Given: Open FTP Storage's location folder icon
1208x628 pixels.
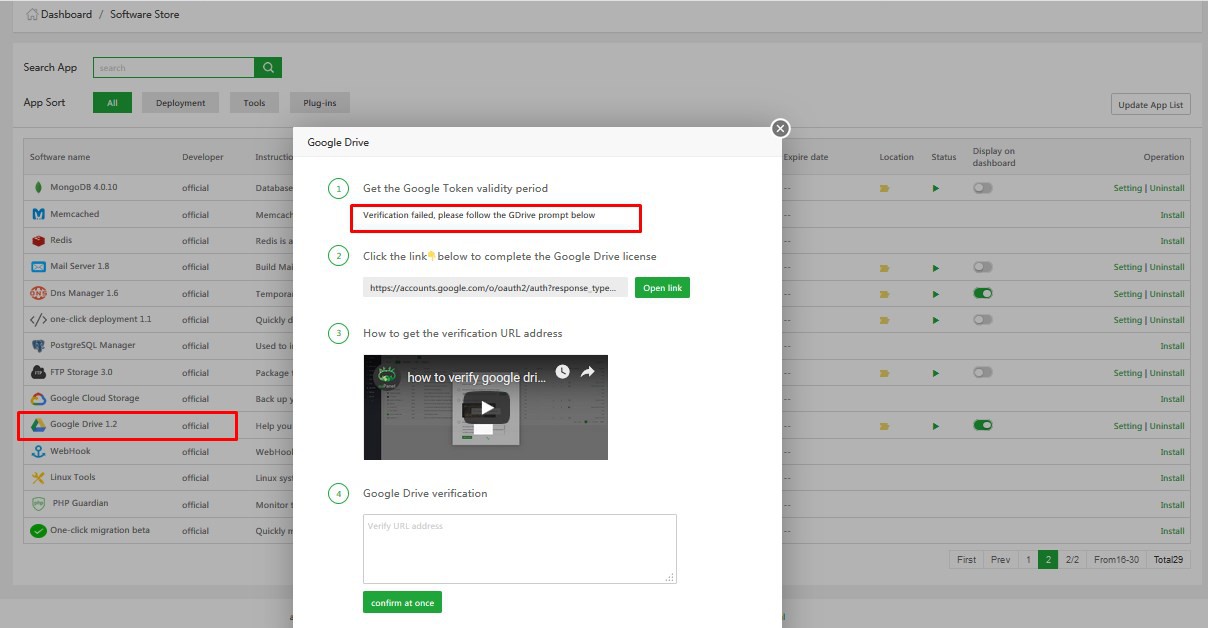Looking at the screenshot, I should coord(885,373).
